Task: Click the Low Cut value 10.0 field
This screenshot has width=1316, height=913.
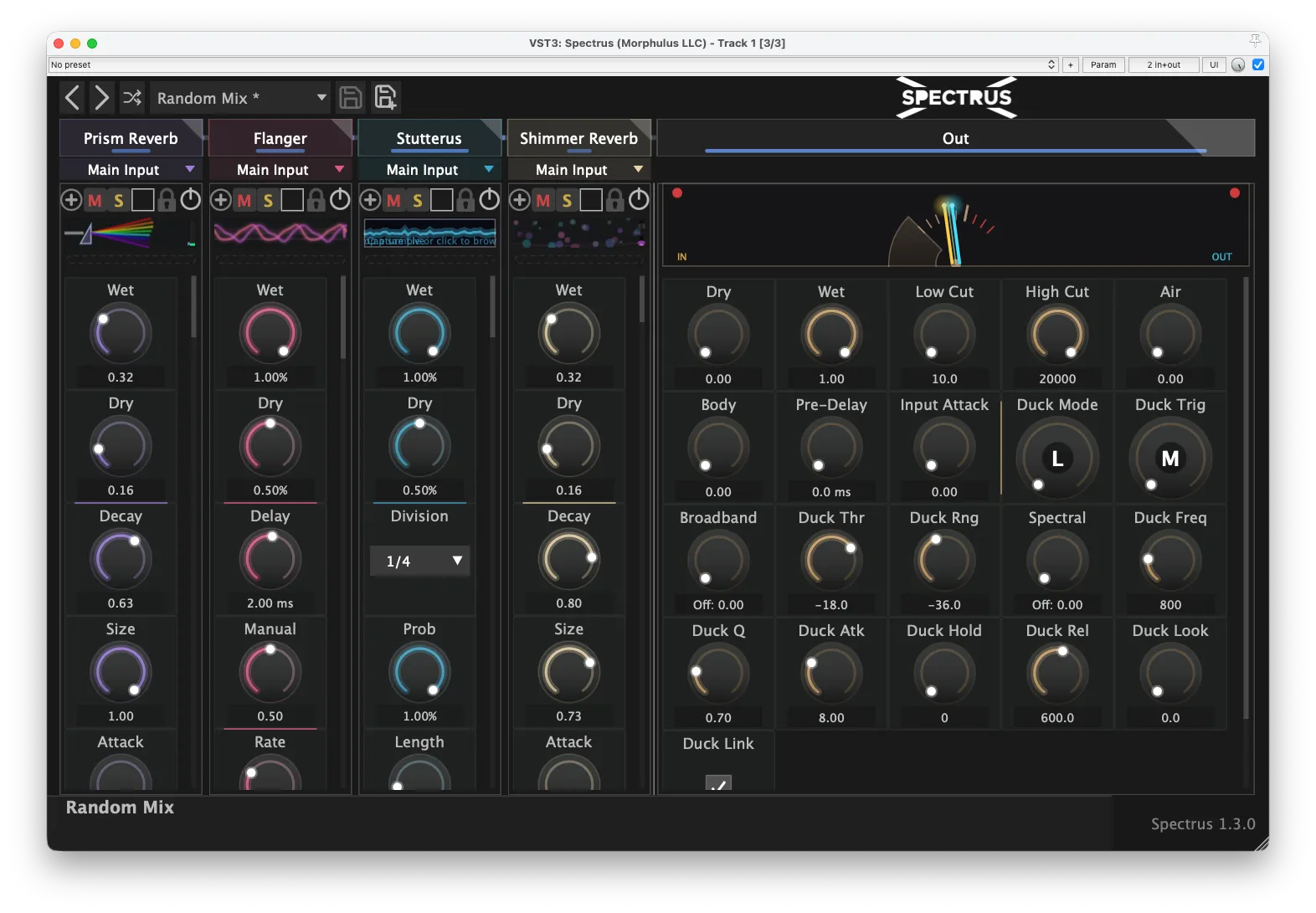Action: 944,379
